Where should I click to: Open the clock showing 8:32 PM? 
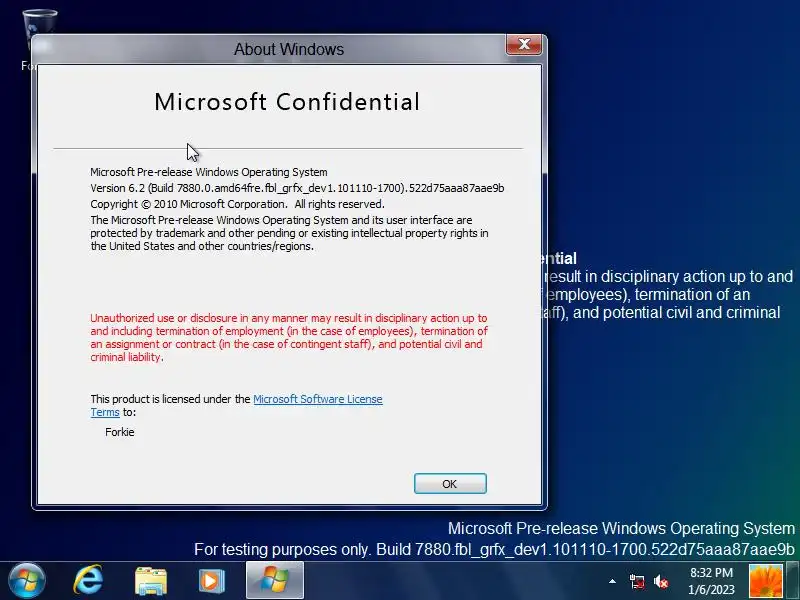(711, 572)
